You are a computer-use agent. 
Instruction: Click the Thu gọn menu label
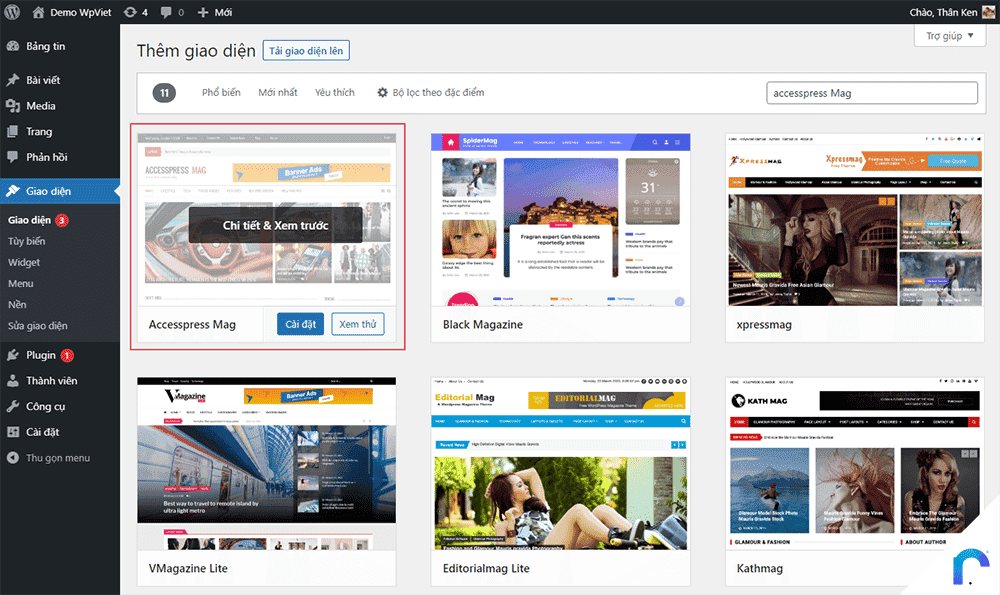[x=58, y=458]
